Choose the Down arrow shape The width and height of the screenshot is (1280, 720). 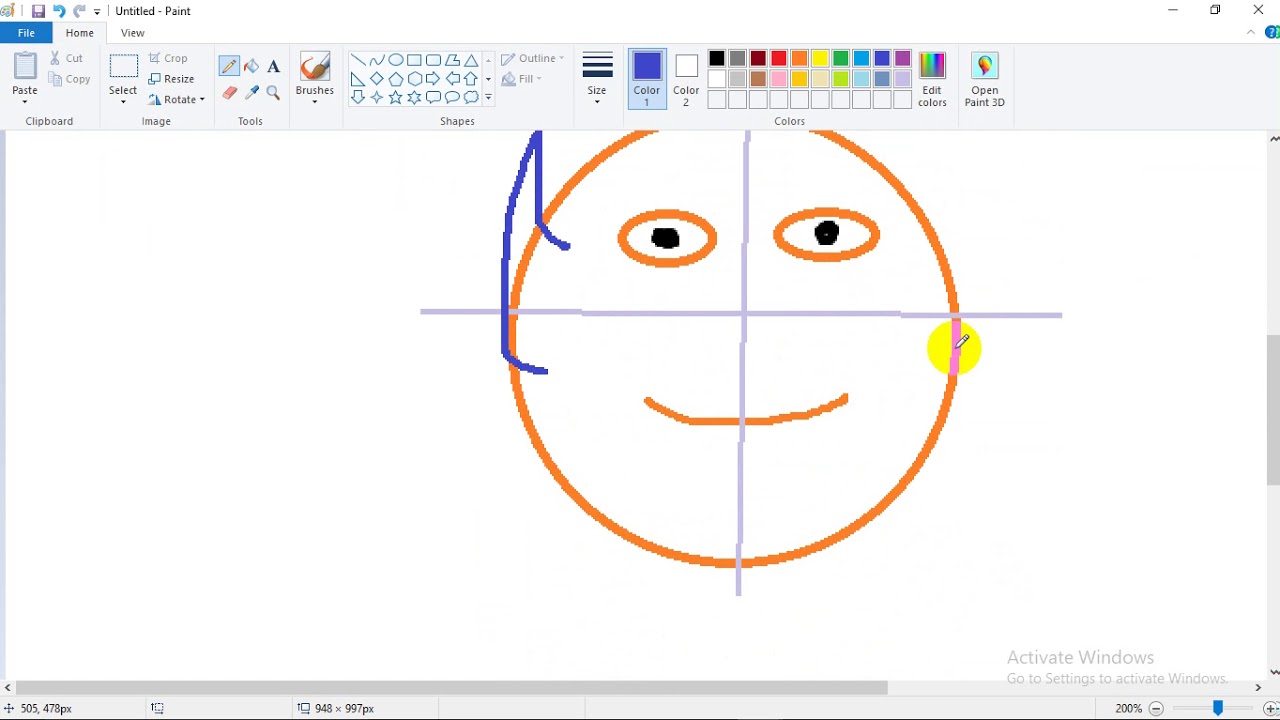click(x=358, y=97)
